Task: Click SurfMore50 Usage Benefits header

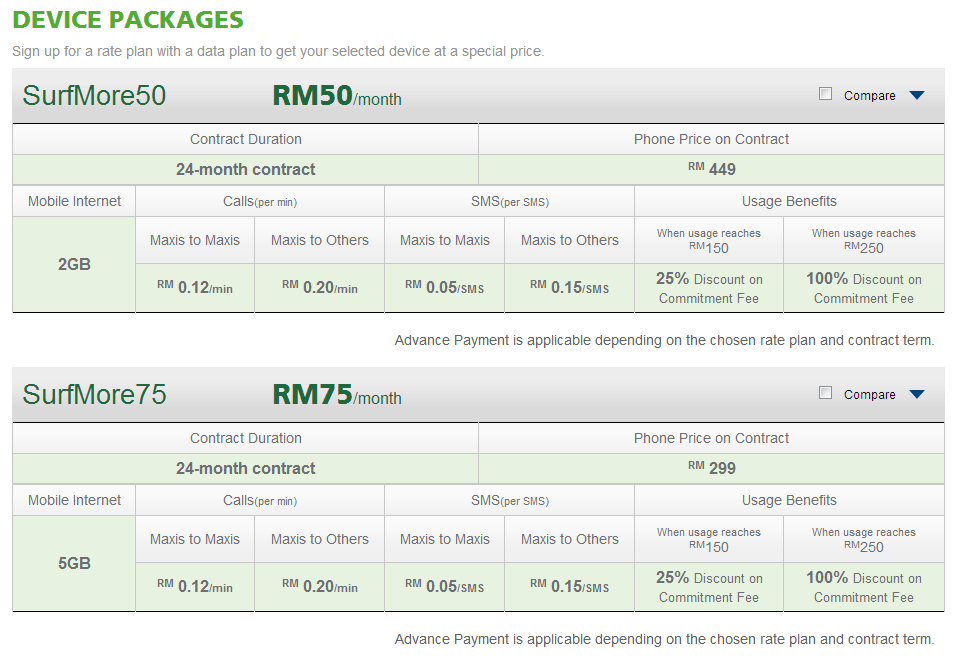Action: tap(789, 201)
